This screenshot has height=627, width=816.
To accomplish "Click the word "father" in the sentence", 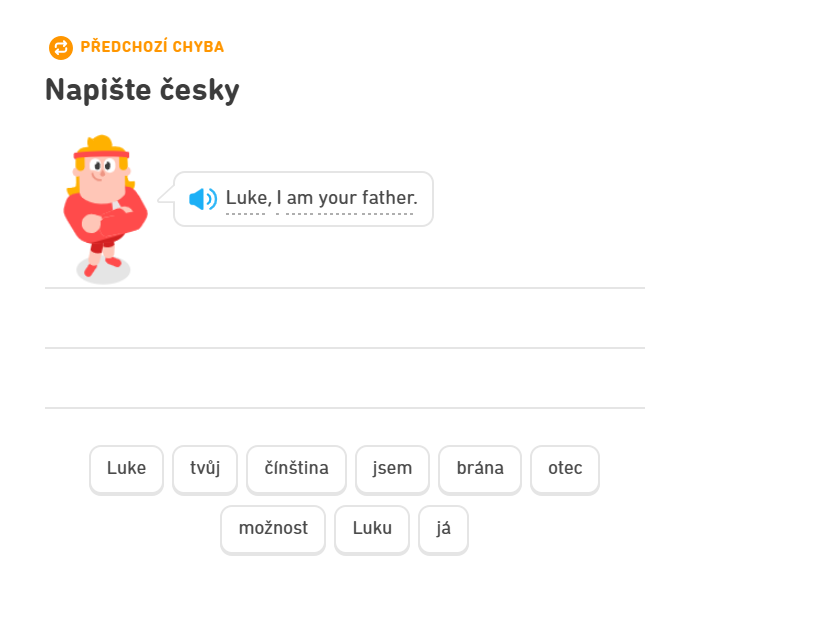I will (x=387, y=198).
